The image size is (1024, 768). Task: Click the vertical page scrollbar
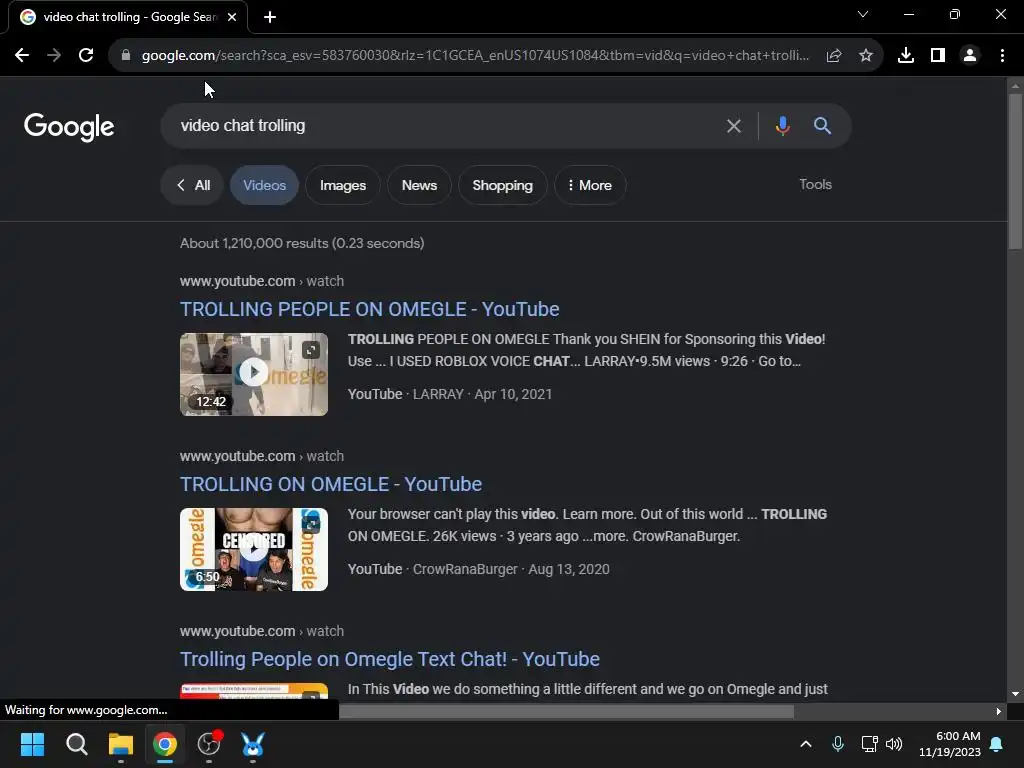pyautogui.click(x=1015, y=171)
